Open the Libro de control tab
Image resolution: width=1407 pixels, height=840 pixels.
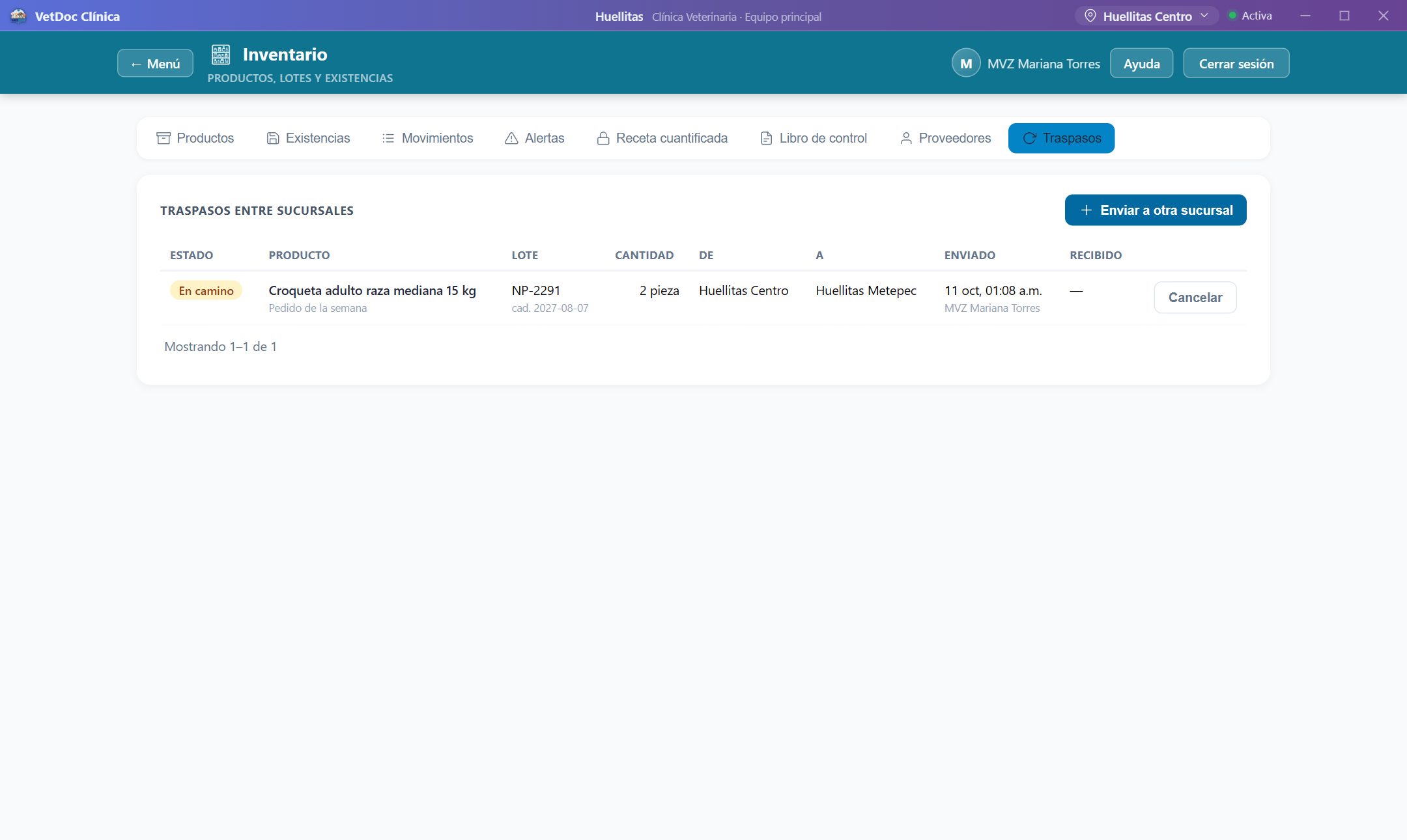coord(814,138)
